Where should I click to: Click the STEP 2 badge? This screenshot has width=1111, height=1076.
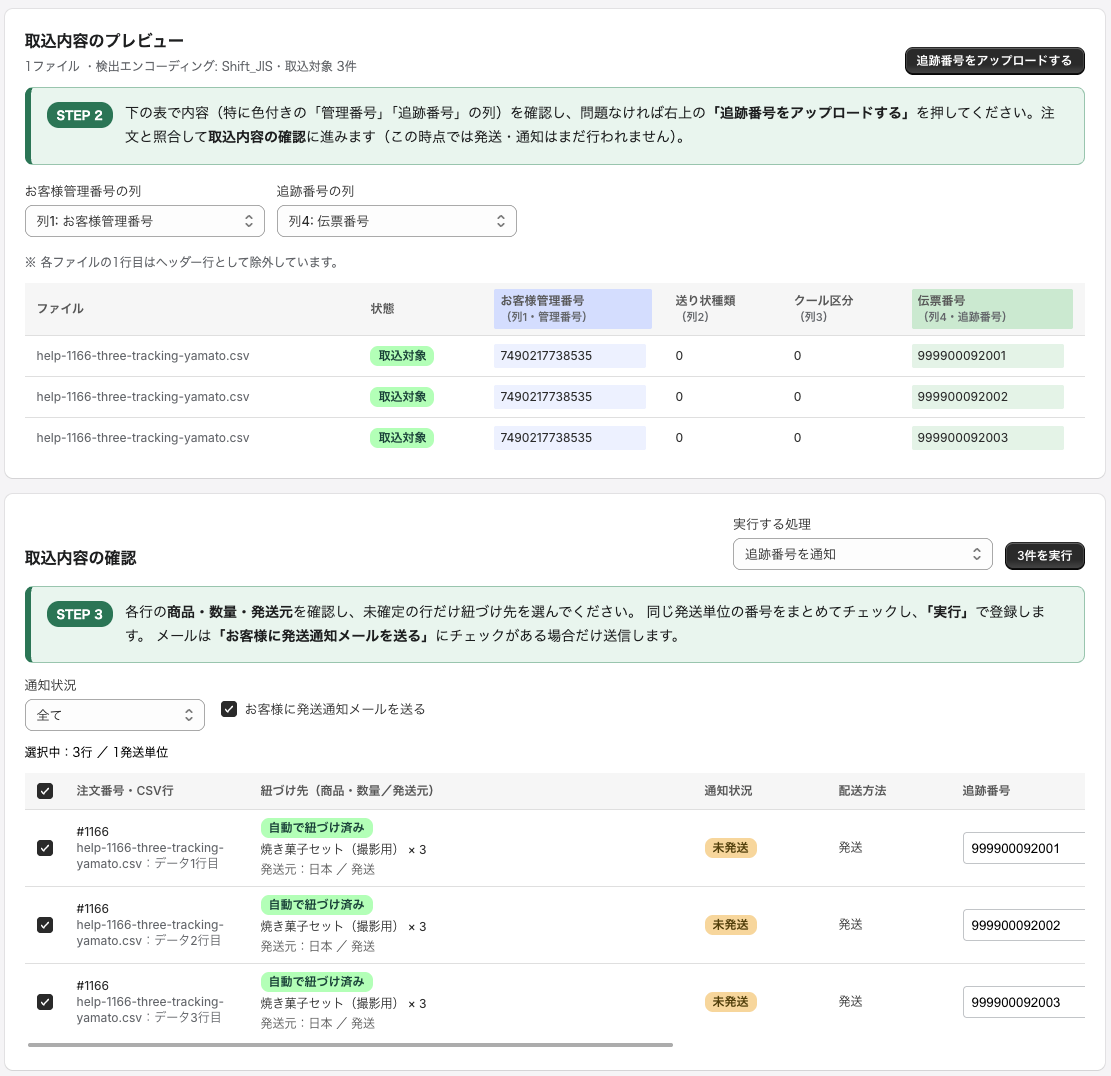click(x=79, y=115)
